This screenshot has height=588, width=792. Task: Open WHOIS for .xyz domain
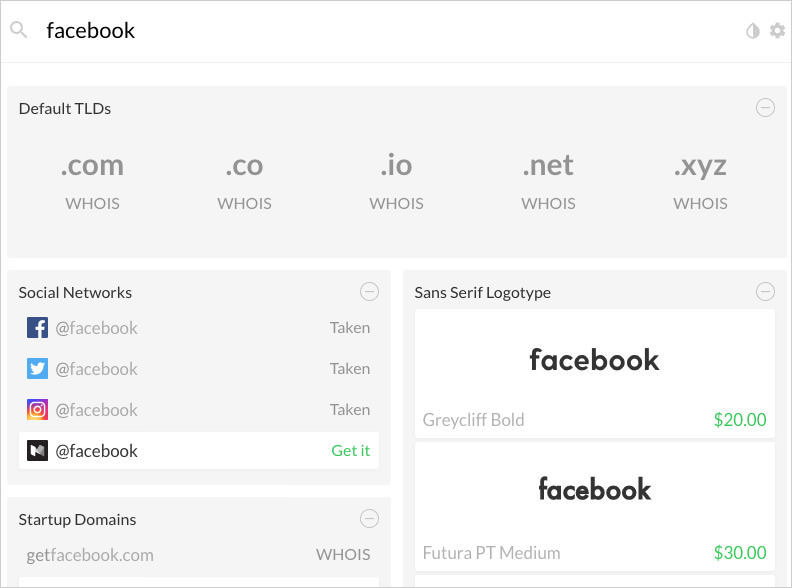click(700, 203)
